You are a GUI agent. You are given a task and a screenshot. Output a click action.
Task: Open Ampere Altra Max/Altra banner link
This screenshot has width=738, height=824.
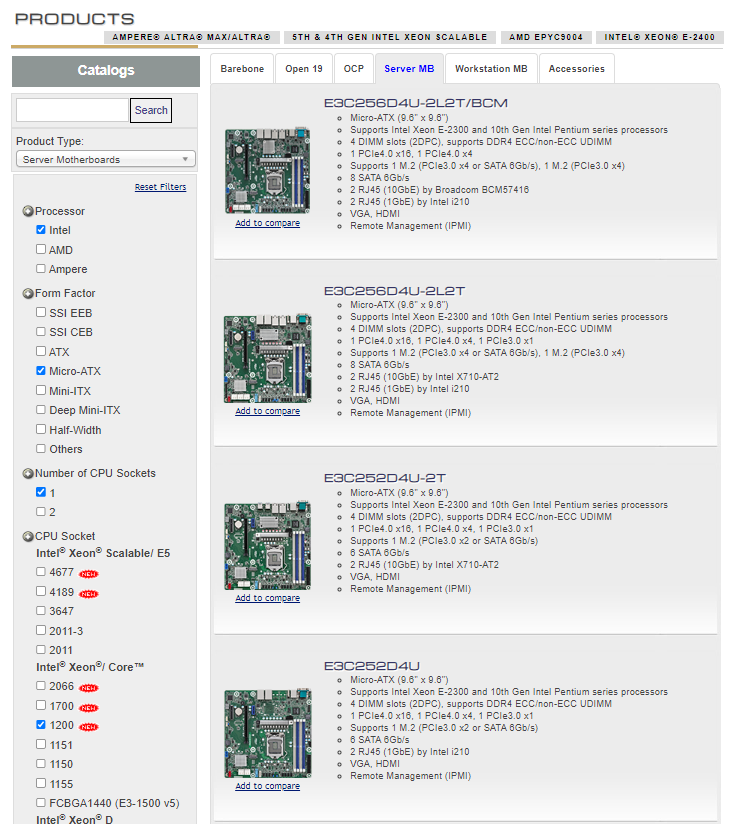(x=191, y=37)
